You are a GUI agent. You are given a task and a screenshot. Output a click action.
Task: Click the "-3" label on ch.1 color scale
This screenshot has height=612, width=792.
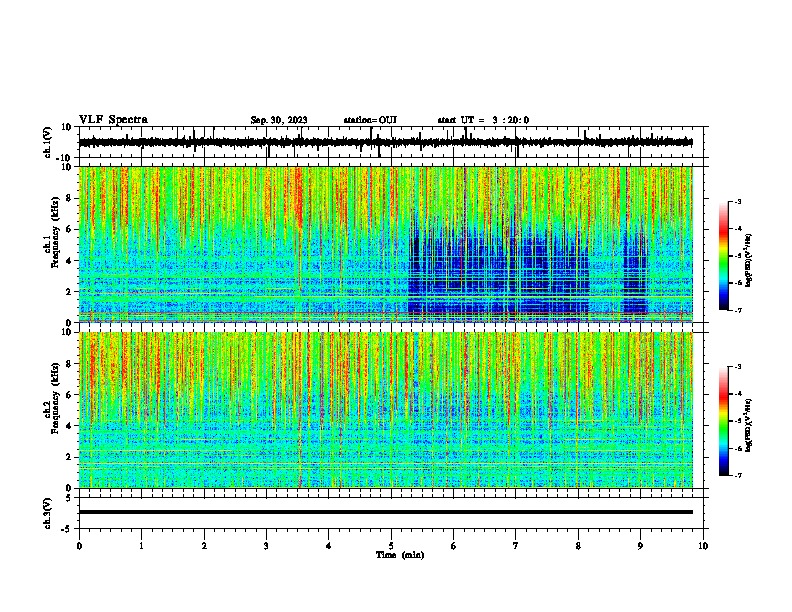(737, 202)
